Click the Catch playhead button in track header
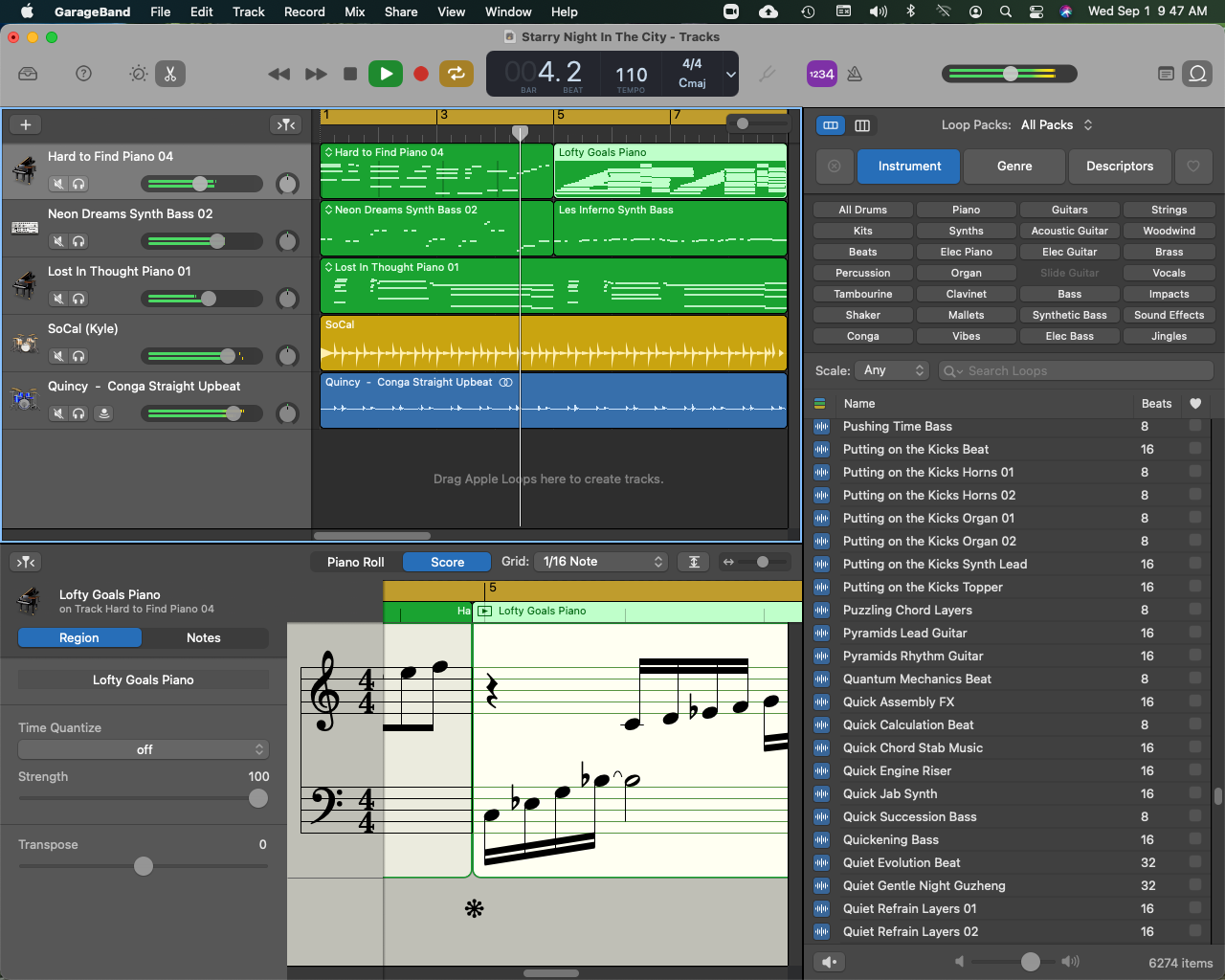The image size is (1225, 980). coord(286,124)
